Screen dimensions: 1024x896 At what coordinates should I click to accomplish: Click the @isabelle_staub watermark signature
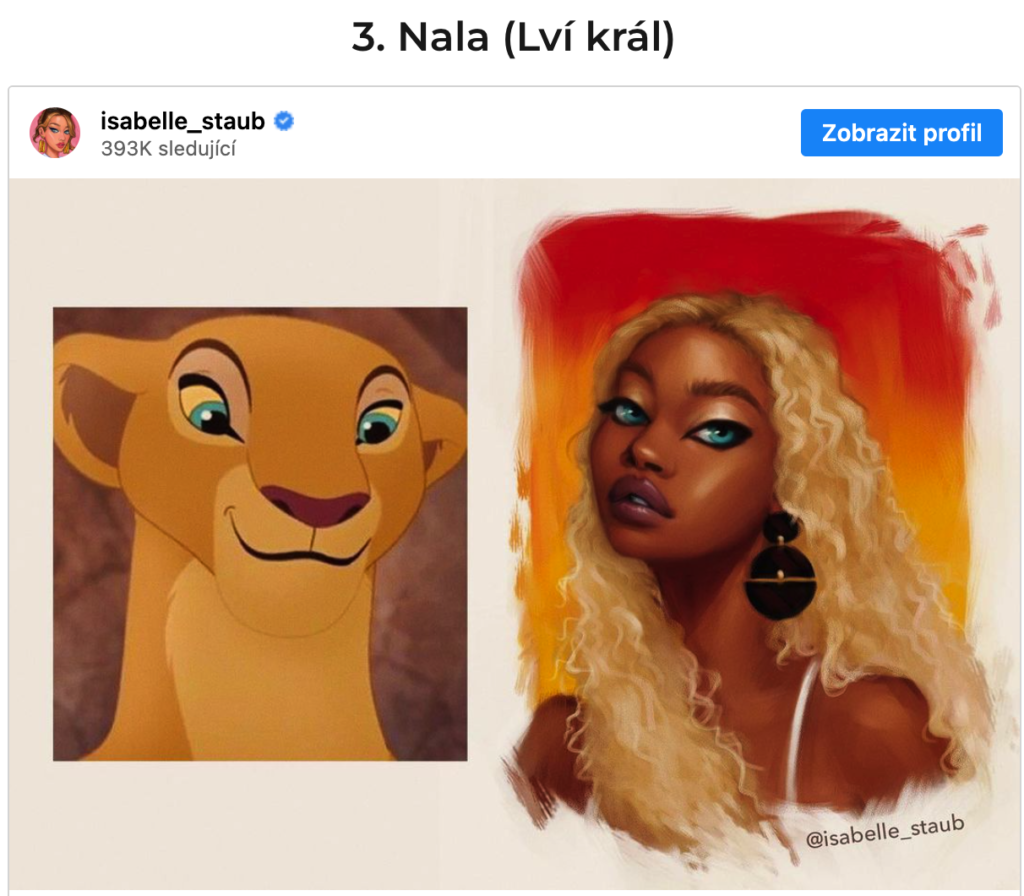(x=885, y=831)
